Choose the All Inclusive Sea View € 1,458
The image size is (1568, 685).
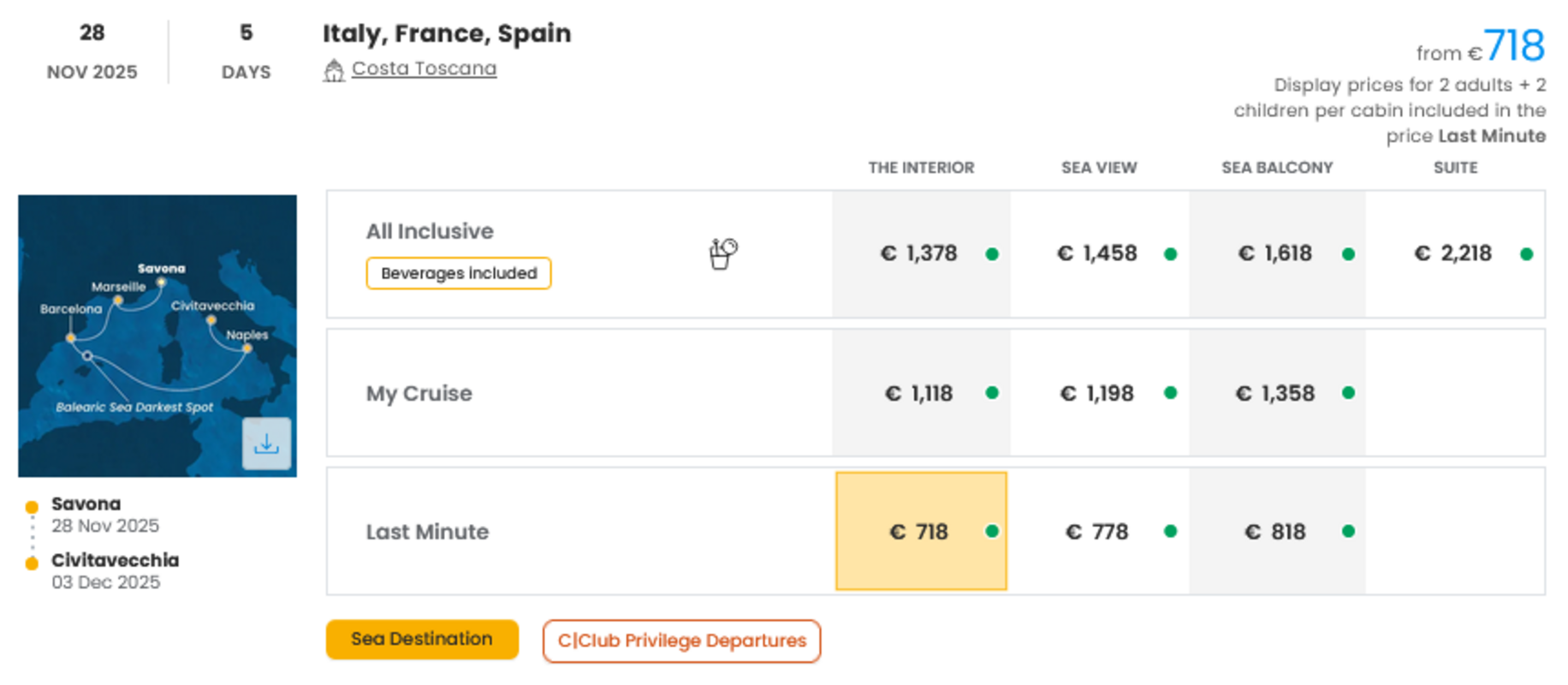(x=1098, y=254)
